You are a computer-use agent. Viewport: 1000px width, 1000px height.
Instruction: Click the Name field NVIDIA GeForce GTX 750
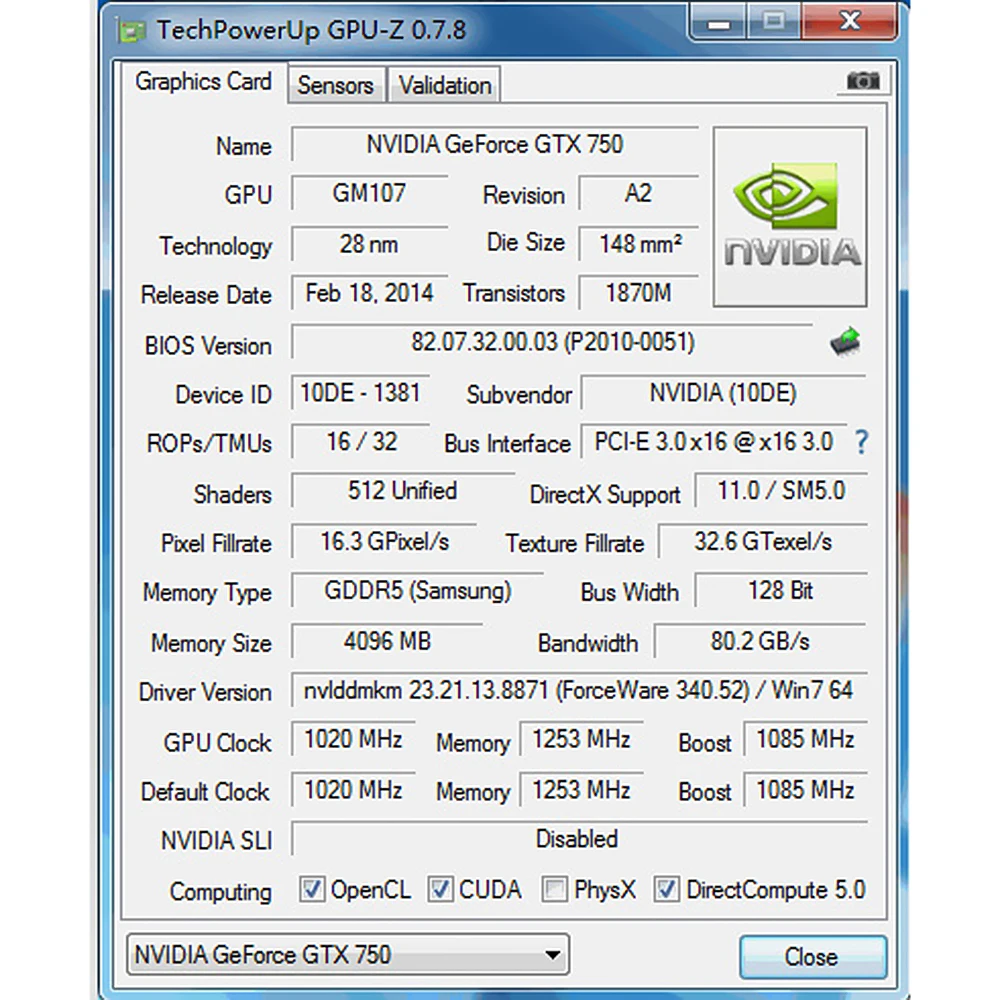pos(495,144)
